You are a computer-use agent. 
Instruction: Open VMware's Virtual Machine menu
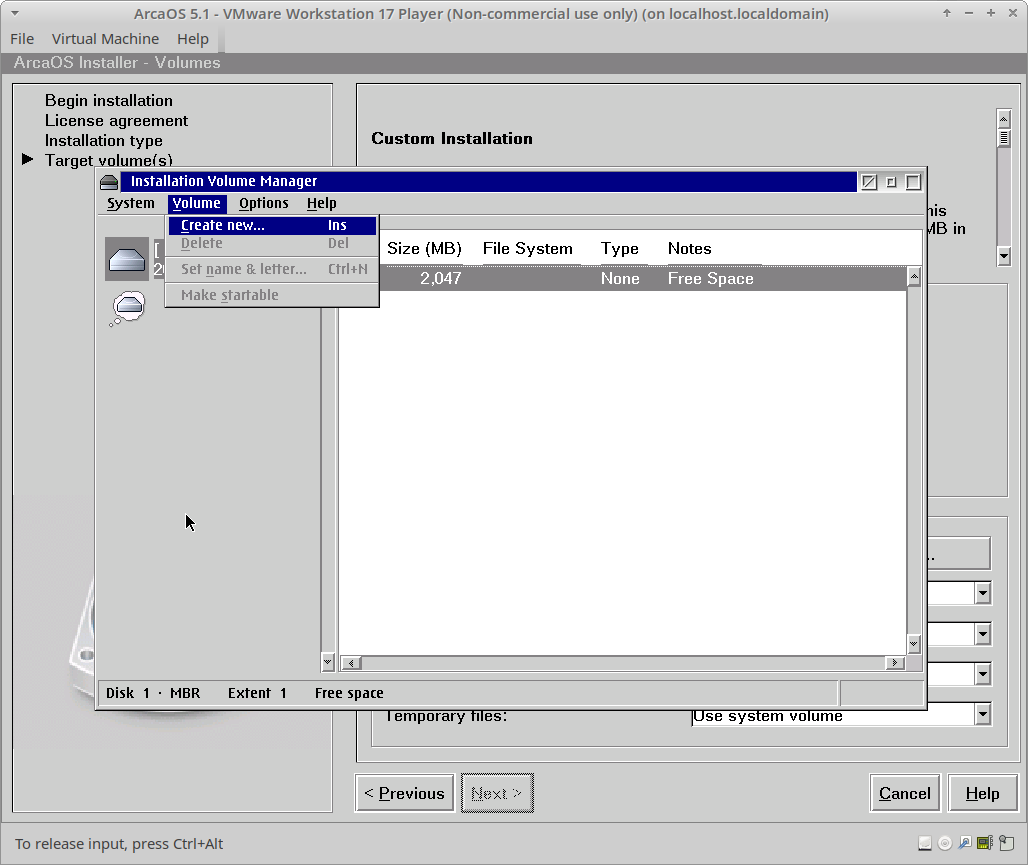tap(105, 39)
